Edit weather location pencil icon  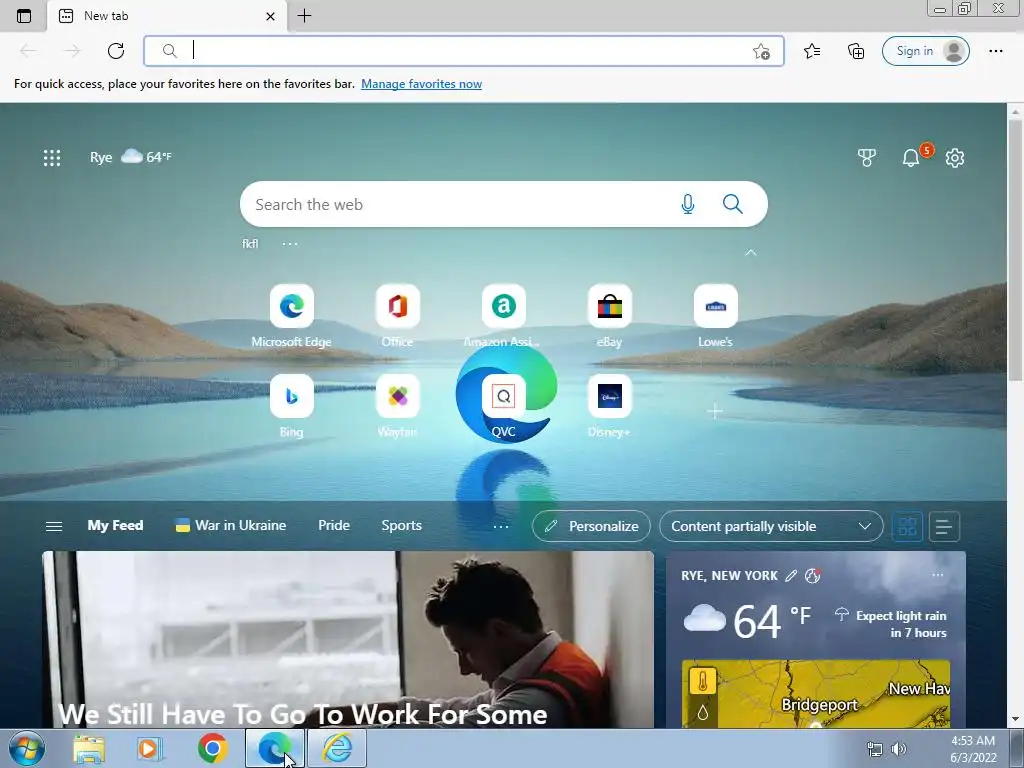click(x=791, y=575)
